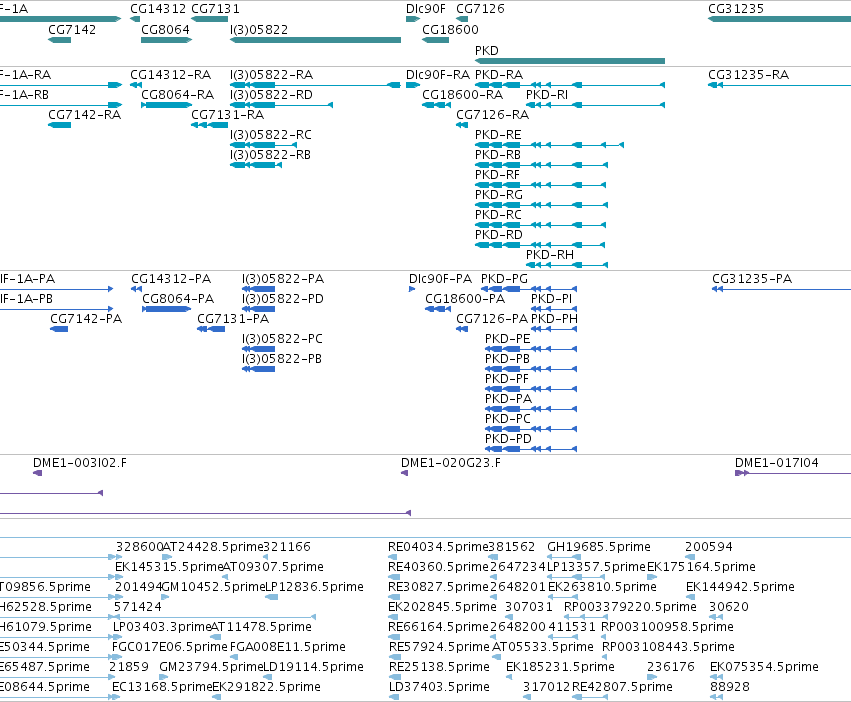851x702 pixels.
Task: Click the CG7126 gene label
Action: (x=480, y=9)
